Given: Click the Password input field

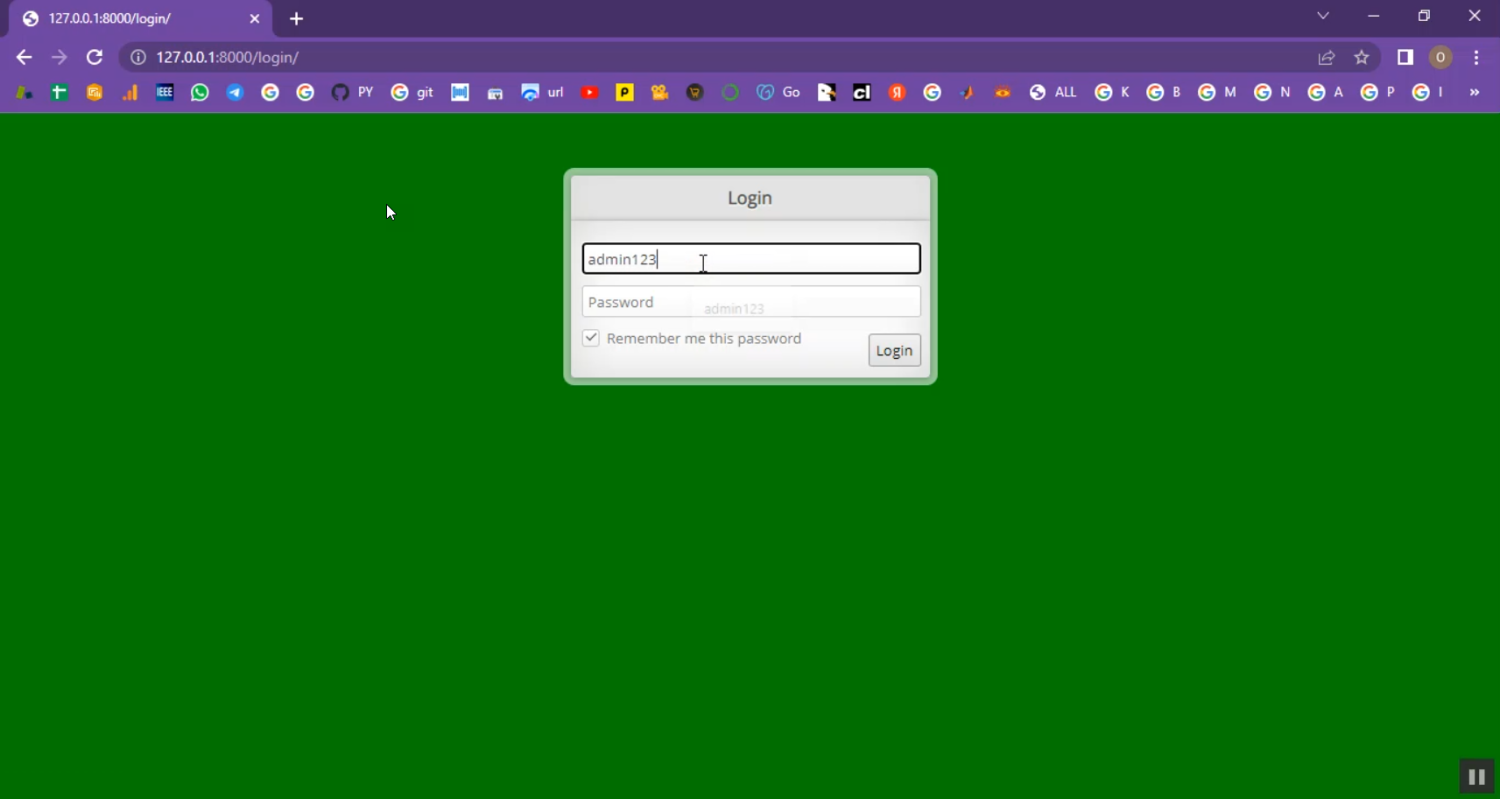Looking at the screenshot, I should [751, 302].
